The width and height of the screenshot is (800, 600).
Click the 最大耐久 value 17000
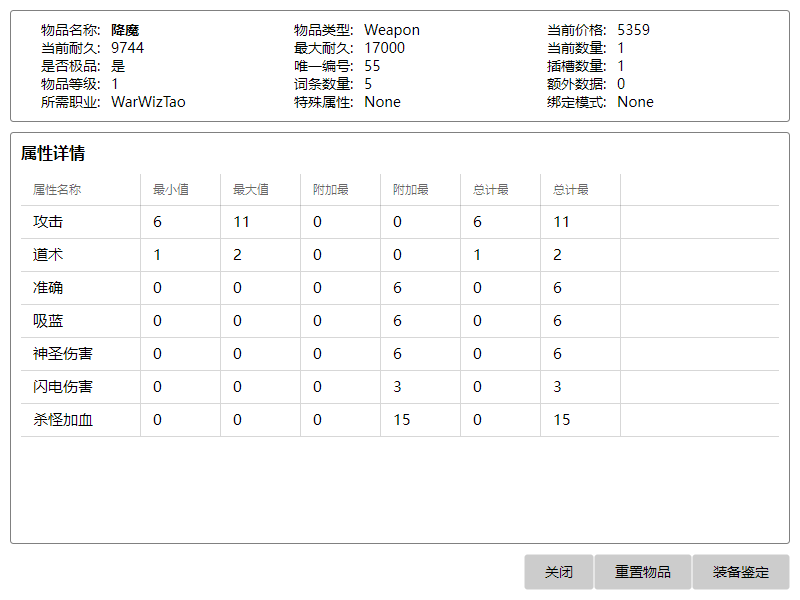tap(384, 48)
